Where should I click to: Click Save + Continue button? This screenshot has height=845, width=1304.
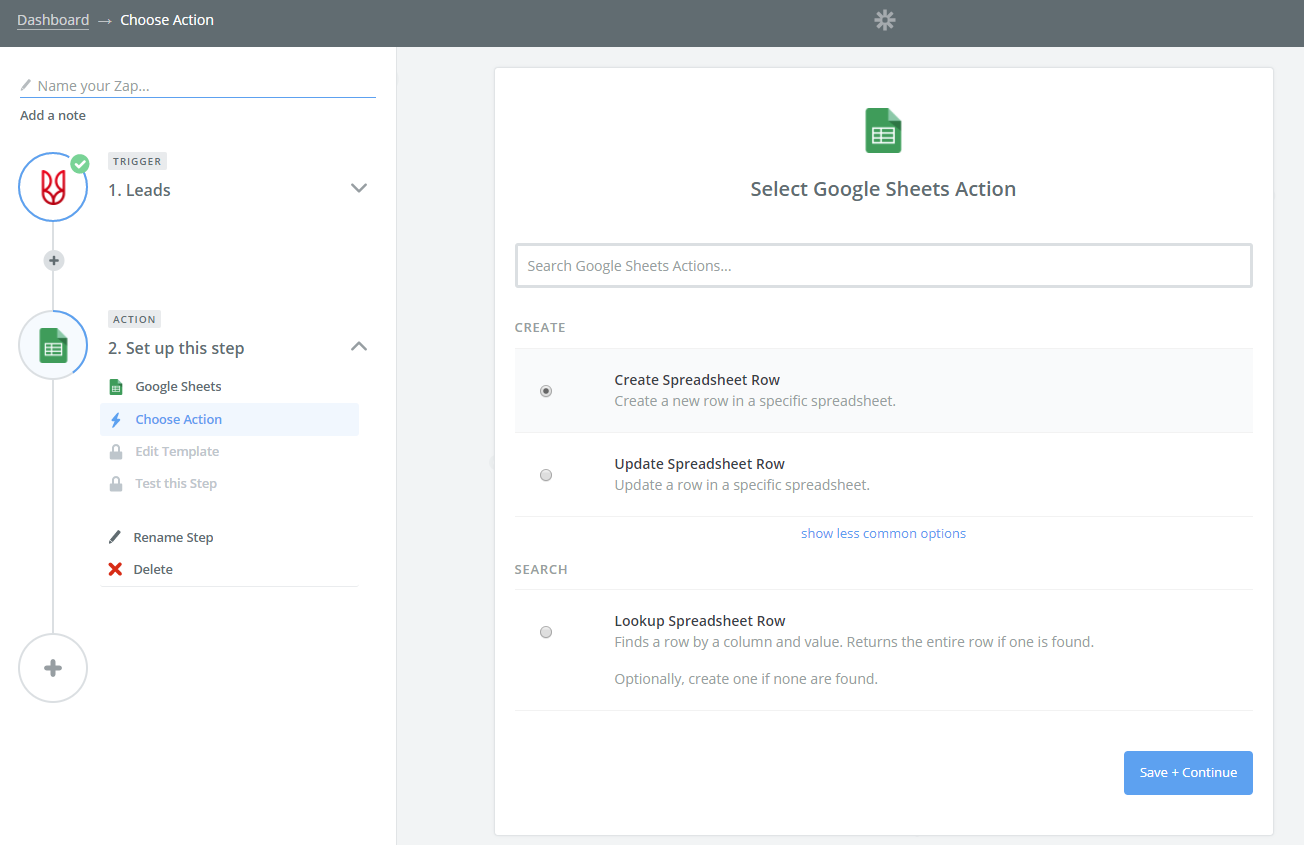(1188, 773)
